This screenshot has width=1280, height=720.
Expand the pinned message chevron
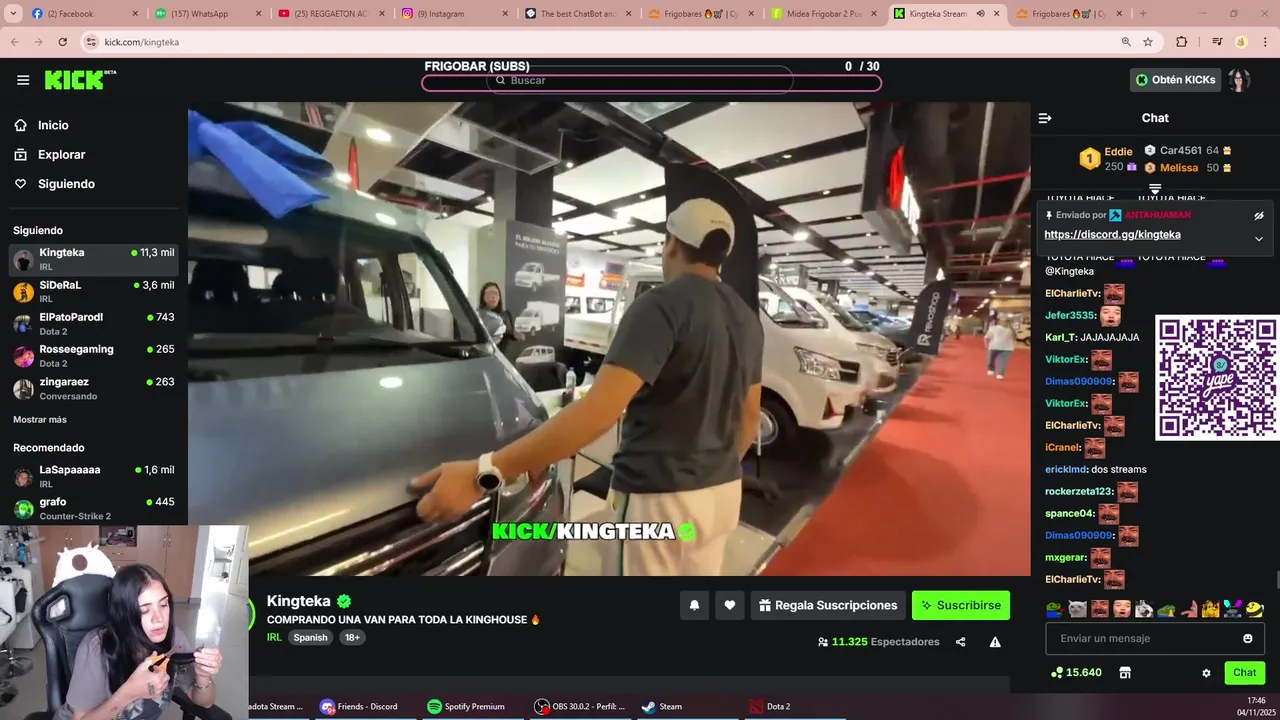point(1259,238)
